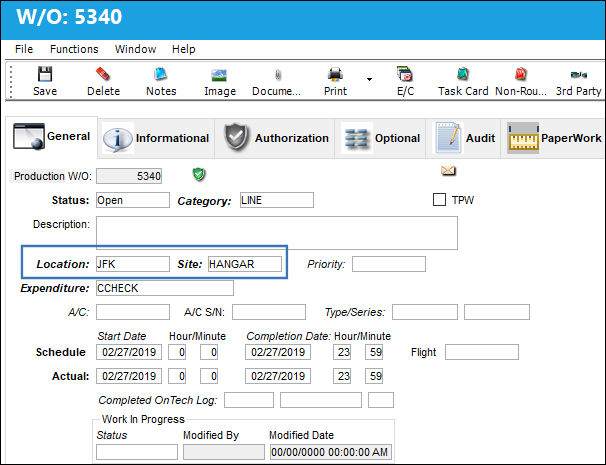Viewport: 606px width, 465px height.
Task: Click the Modified Date field
Action: pos(330,452)
